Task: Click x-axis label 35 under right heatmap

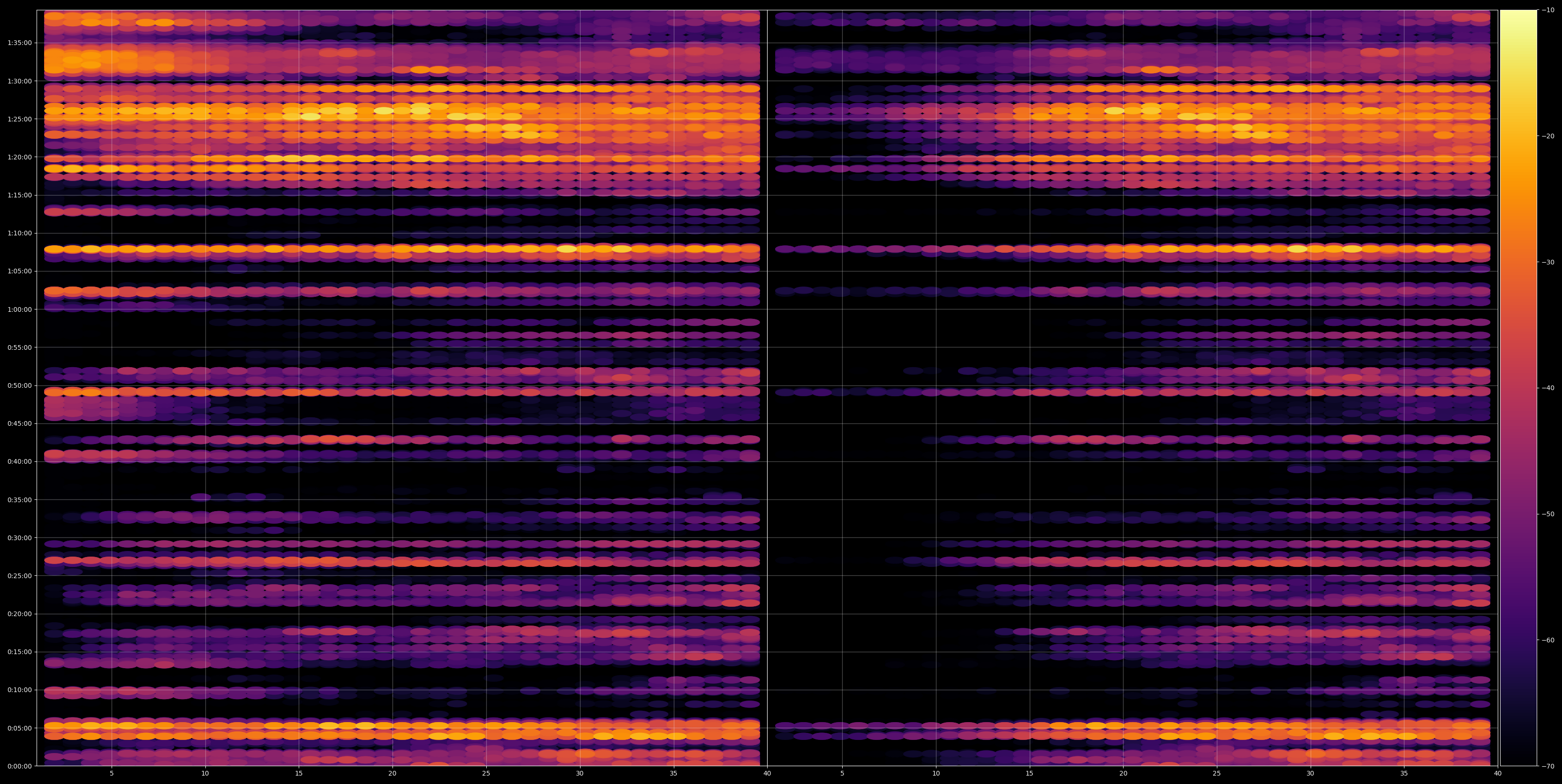Action: [1404, 774]
